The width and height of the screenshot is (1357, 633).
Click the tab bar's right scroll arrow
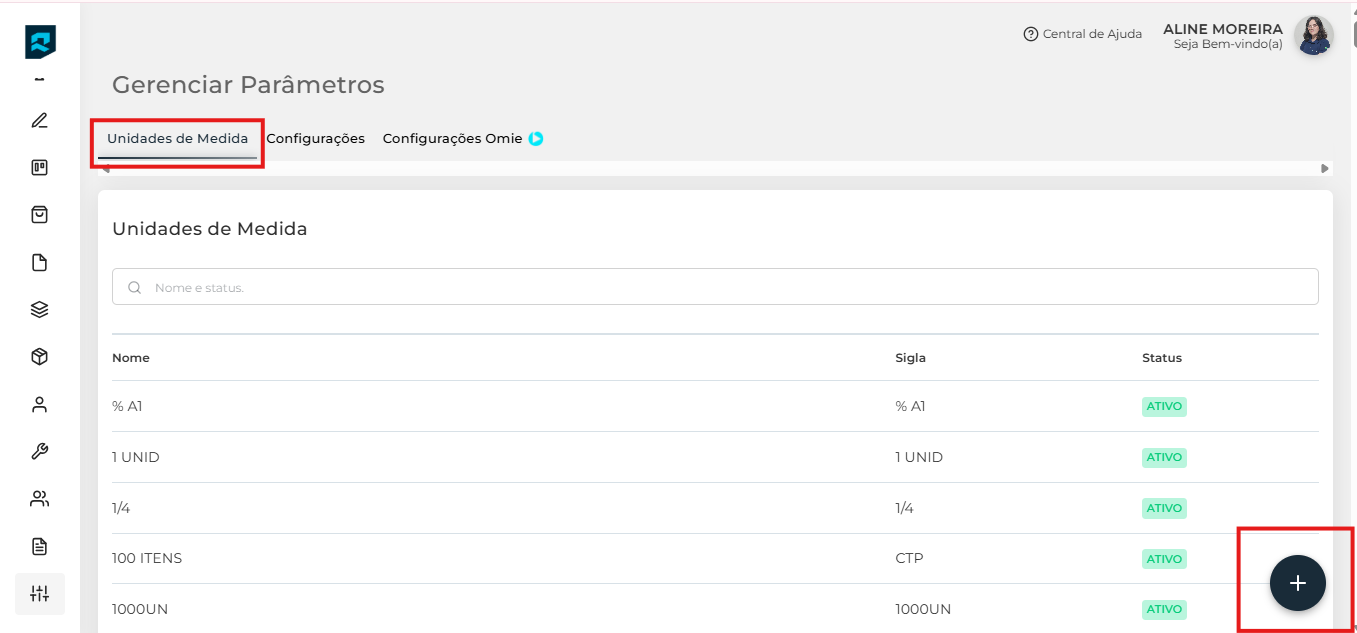click(x=1325, y=169)
